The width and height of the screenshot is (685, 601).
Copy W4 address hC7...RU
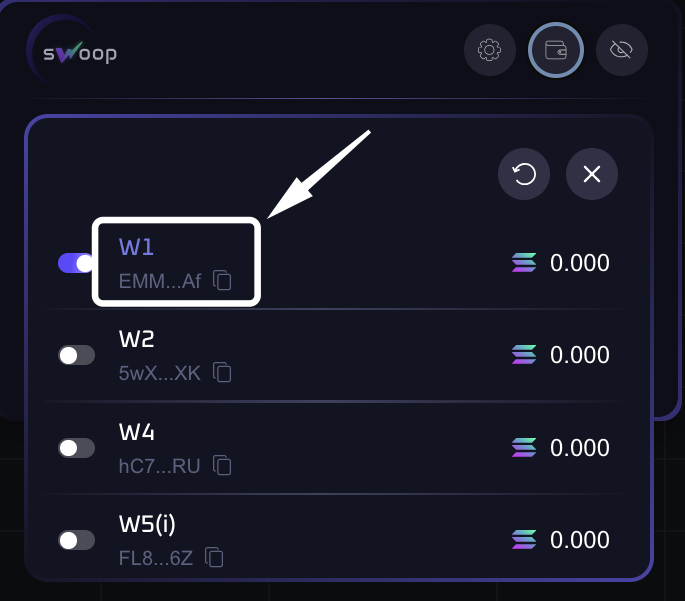[x=222, y=465]
